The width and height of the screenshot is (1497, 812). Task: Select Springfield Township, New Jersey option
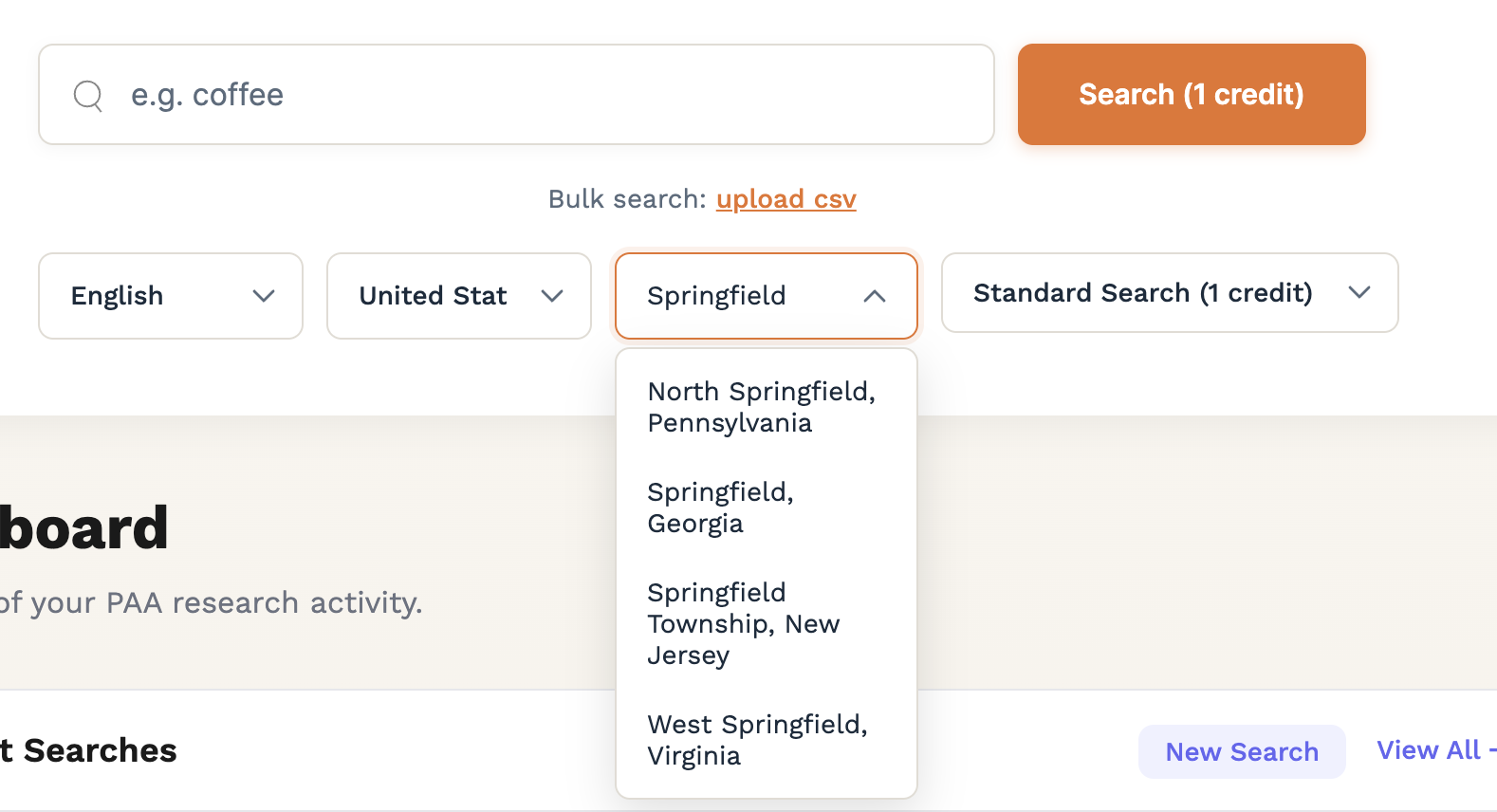point(744,623)
